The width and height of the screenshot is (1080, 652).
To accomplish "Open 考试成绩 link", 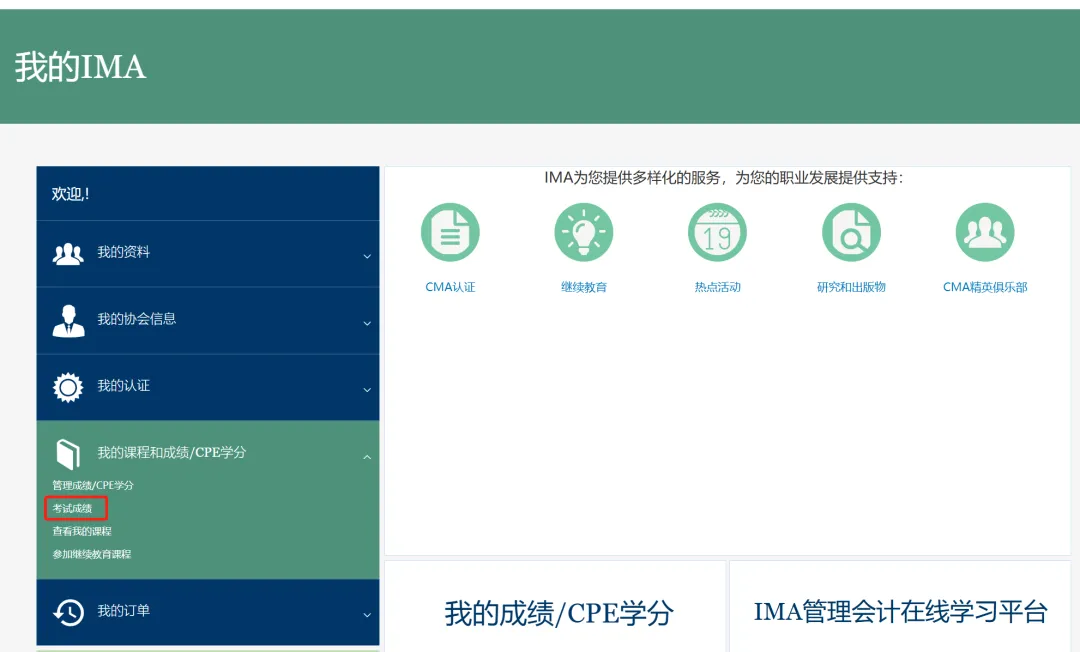I will [x=72, y=508].
